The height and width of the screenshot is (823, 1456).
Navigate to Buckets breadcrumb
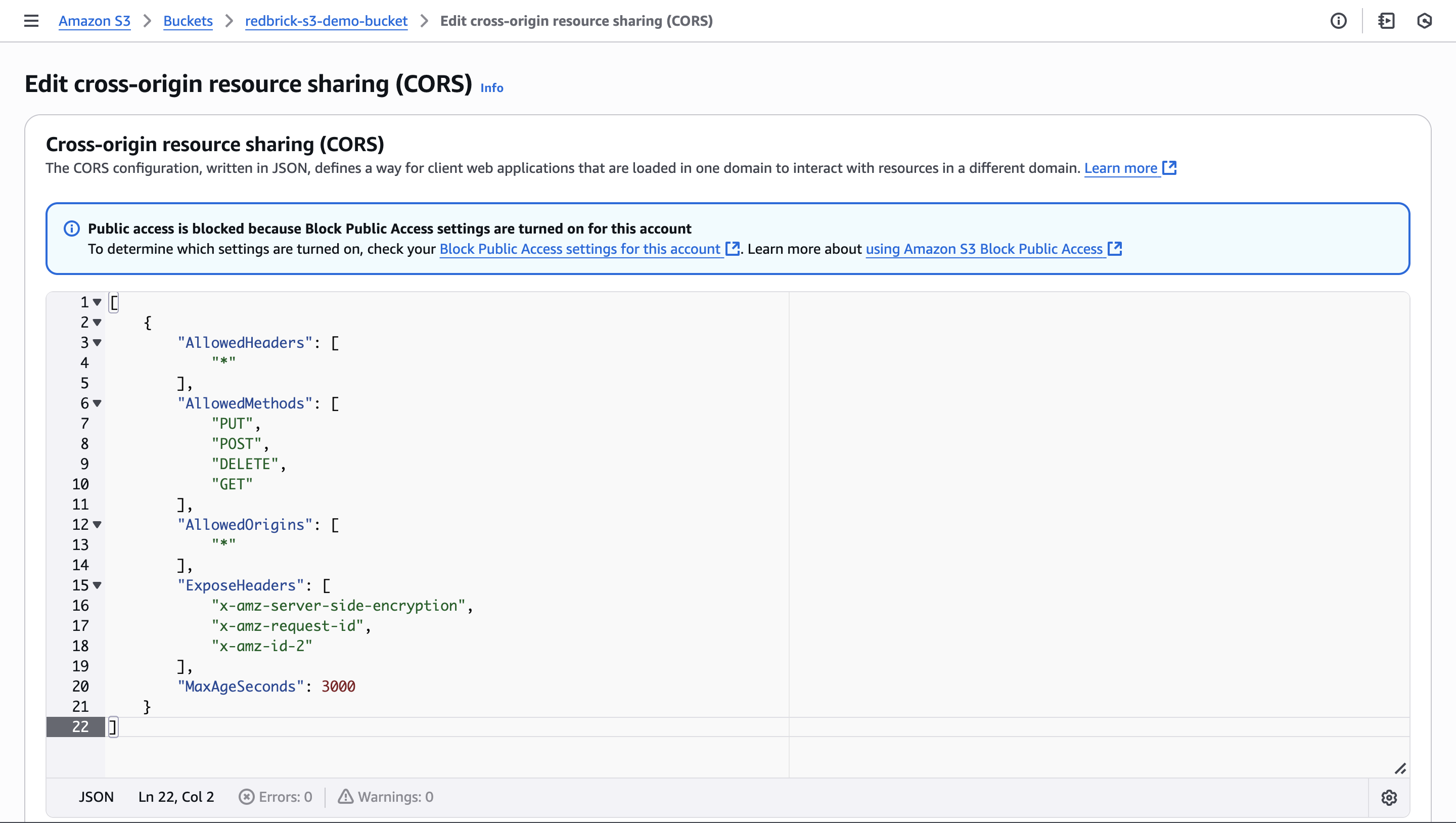pyautogui.click(x=188, y=21)
